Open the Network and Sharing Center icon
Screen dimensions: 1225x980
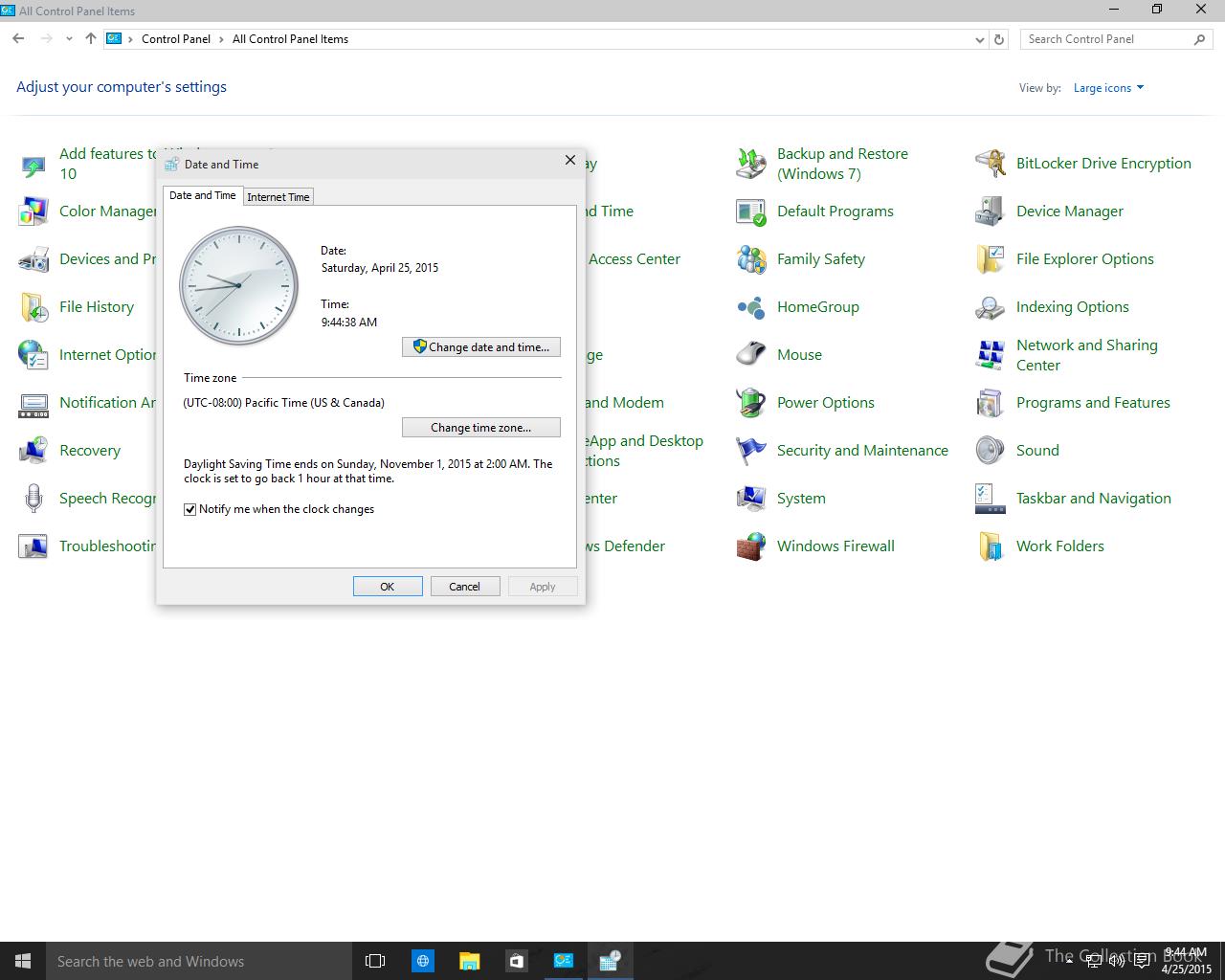pos(991,355)
